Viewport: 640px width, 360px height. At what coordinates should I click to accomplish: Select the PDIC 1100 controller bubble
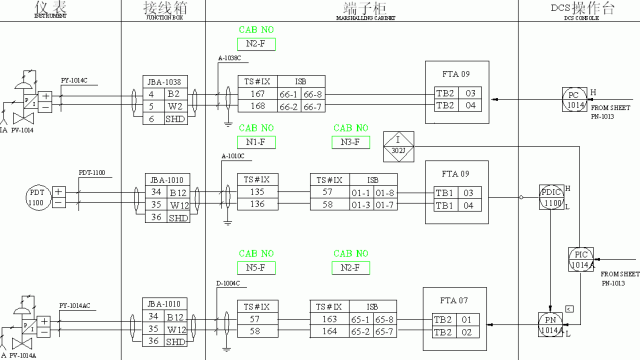pos(551,197)
